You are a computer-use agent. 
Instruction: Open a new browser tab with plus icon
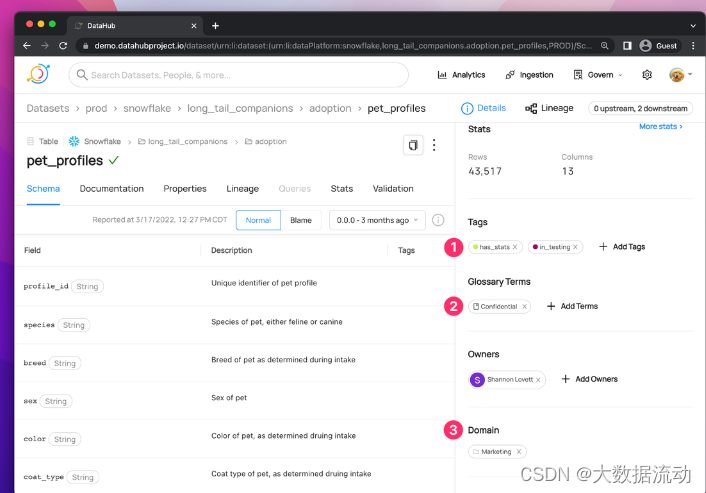click(x=215, y=26)
